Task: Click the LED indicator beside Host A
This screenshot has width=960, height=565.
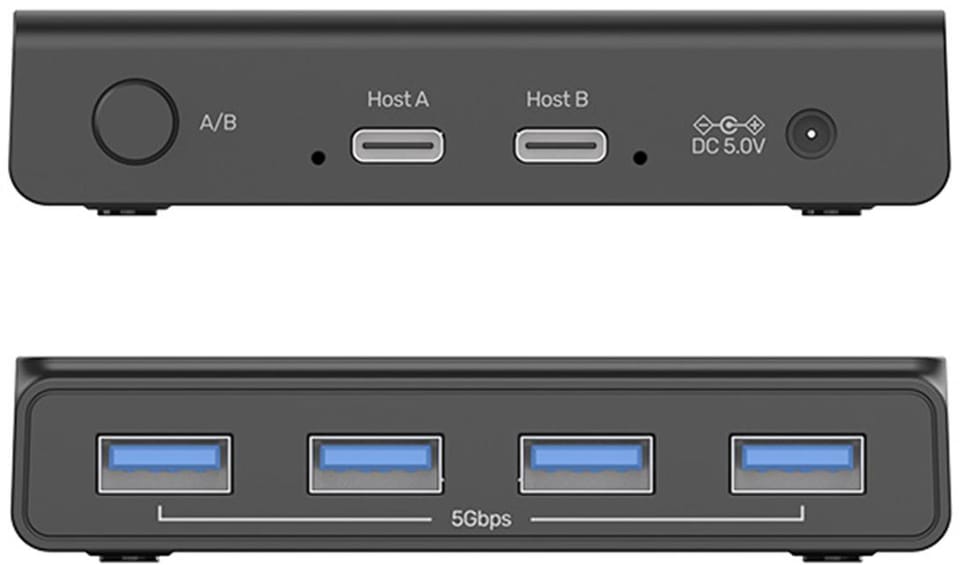Action: 318,158
